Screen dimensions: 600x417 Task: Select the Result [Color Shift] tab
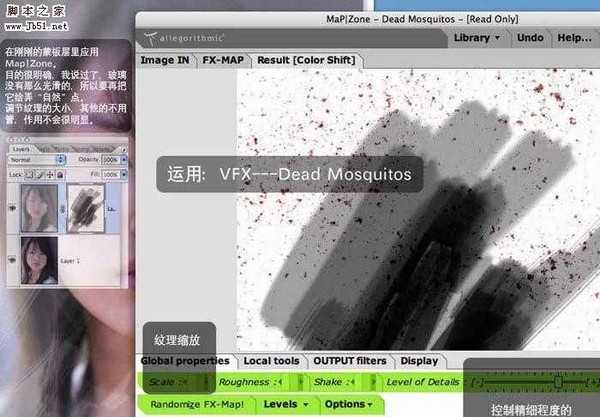(x=306, y=60)
